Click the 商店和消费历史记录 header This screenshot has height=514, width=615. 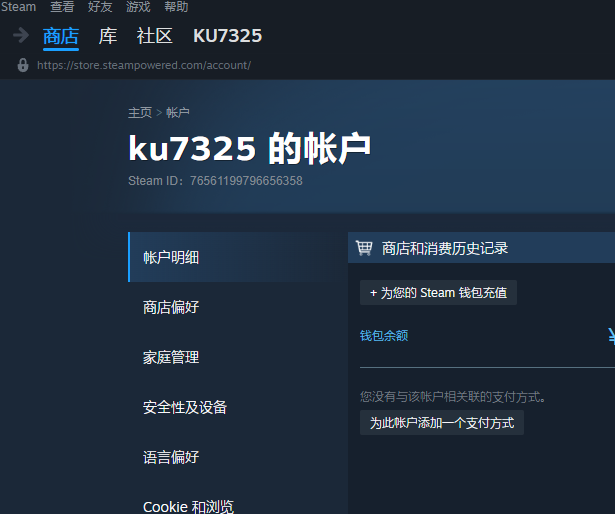445,248
